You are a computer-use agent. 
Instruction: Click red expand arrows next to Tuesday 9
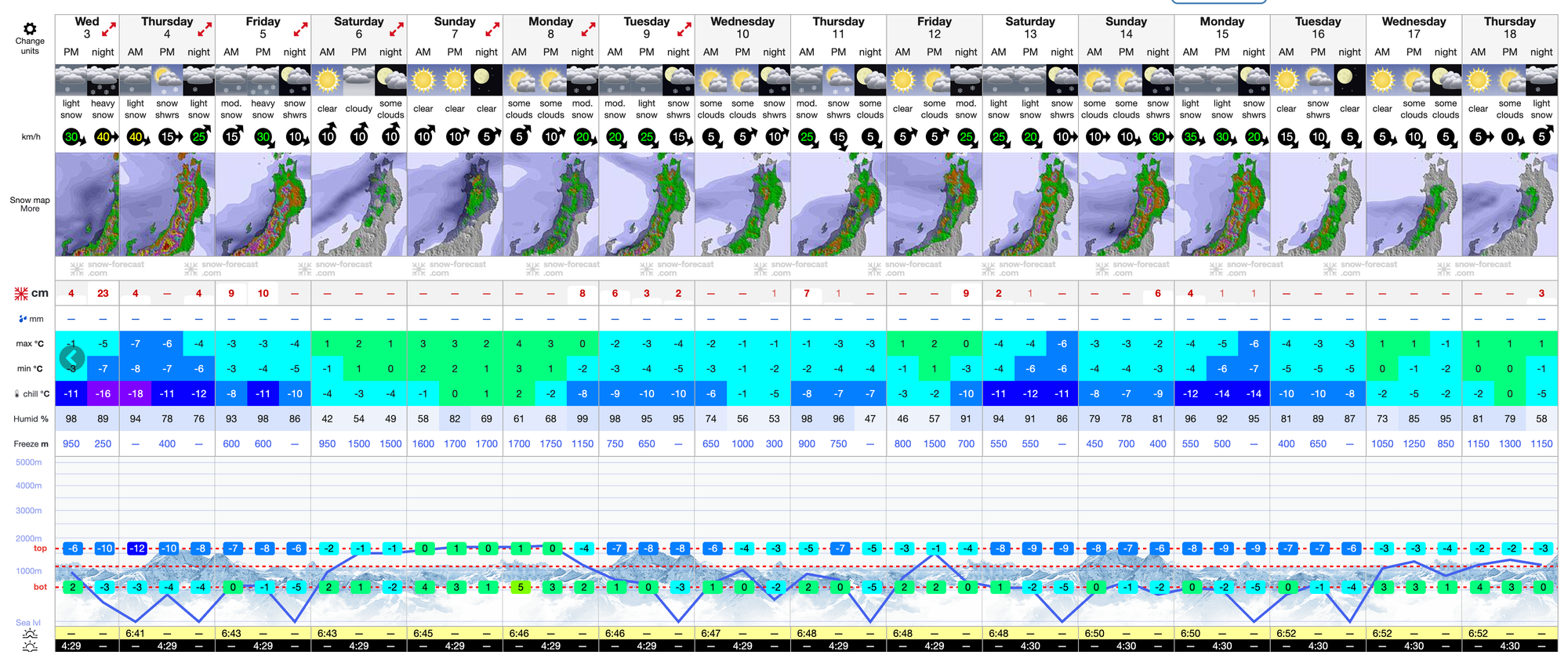tap(684, 30)
